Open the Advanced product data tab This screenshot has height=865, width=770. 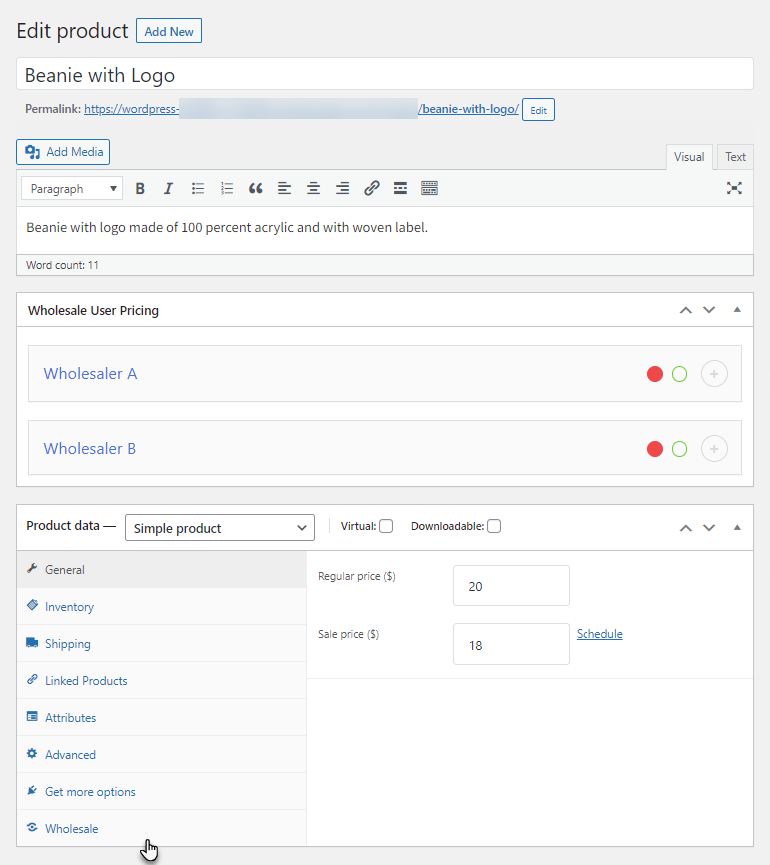point(162,754)
